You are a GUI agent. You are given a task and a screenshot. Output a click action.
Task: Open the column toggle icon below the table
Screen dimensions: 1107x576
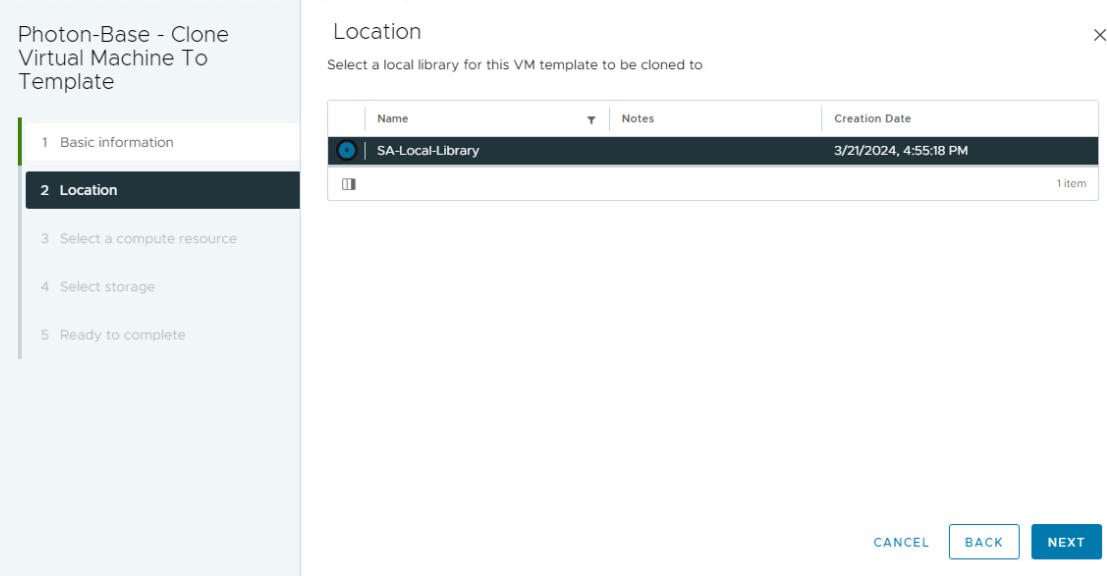click(349, 184)
